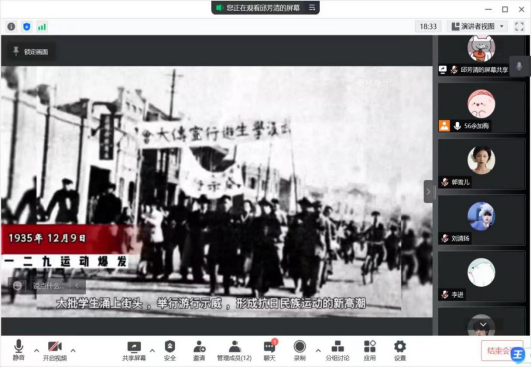The height and width of the screenshot is (368, 532).
Task: Open 管理成员(12) participants panel
Action: point(234,350)
